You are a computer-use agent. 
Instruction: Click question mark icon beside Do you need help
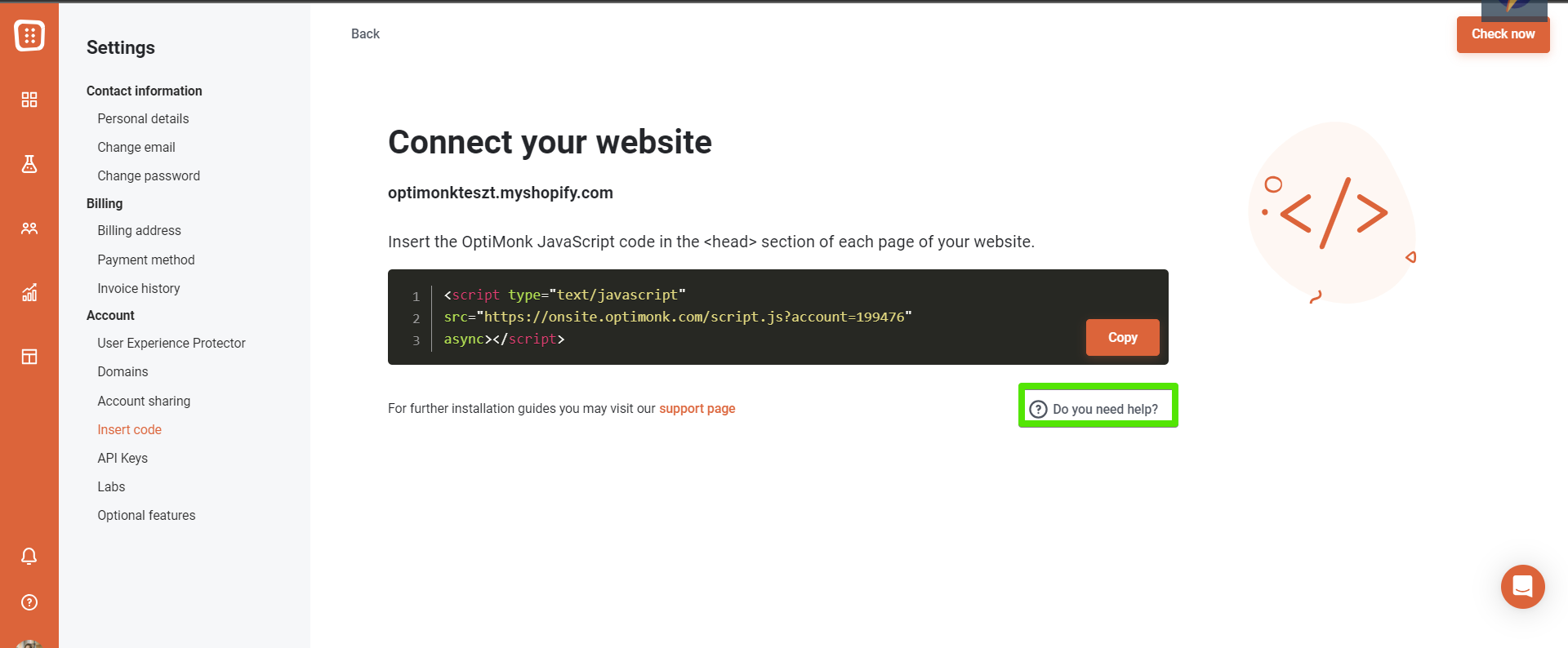tap(1038, 409)
